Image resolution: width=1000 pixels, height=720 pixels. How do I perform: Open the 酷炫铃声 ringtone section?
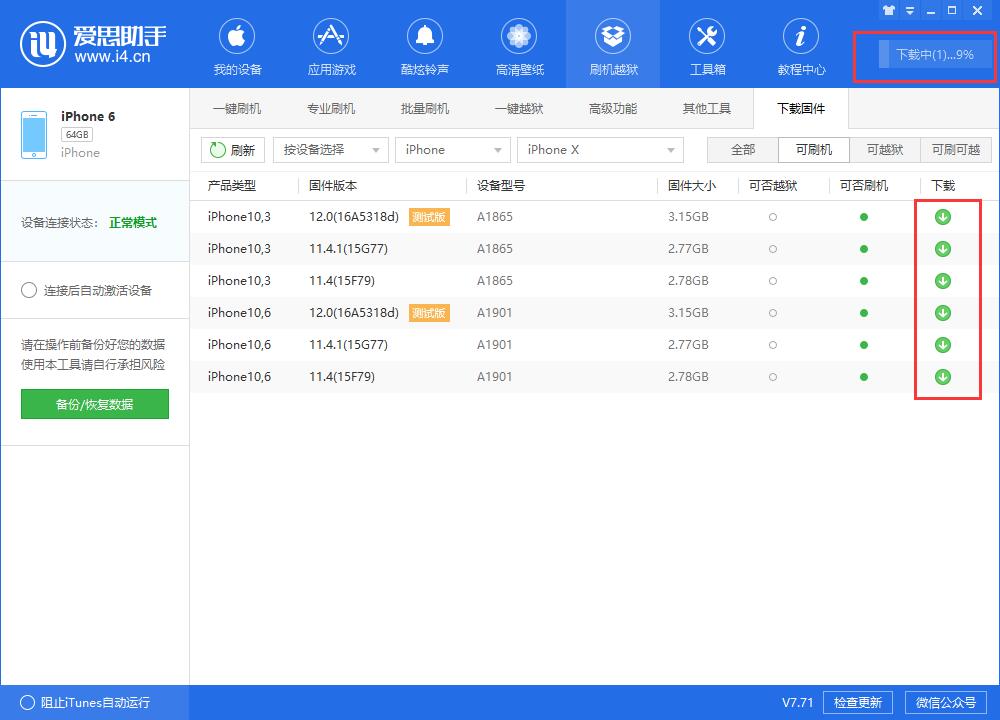point(424,44)
